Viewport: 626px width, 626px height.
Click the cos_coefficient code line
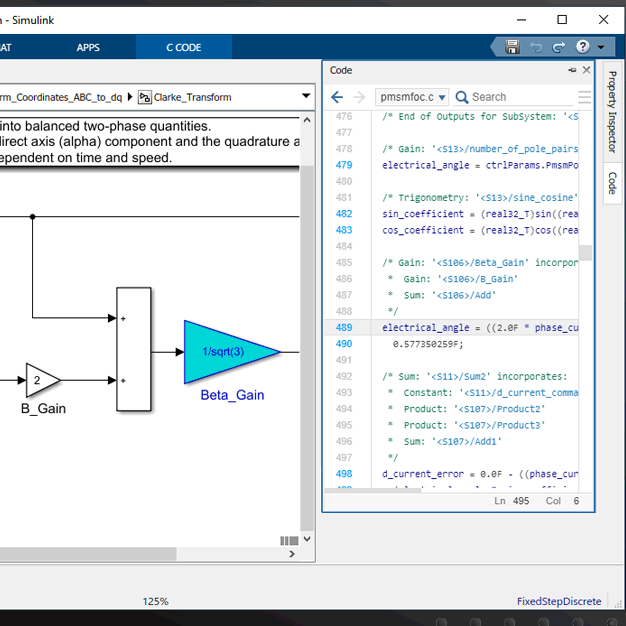pos(480,230)
